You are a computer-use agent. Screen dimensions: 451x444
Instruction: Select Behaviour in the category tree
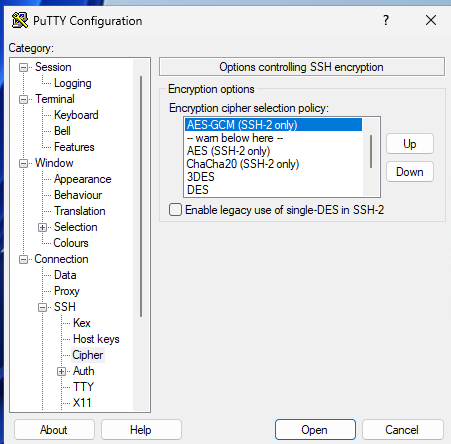[x=78, y=195]
